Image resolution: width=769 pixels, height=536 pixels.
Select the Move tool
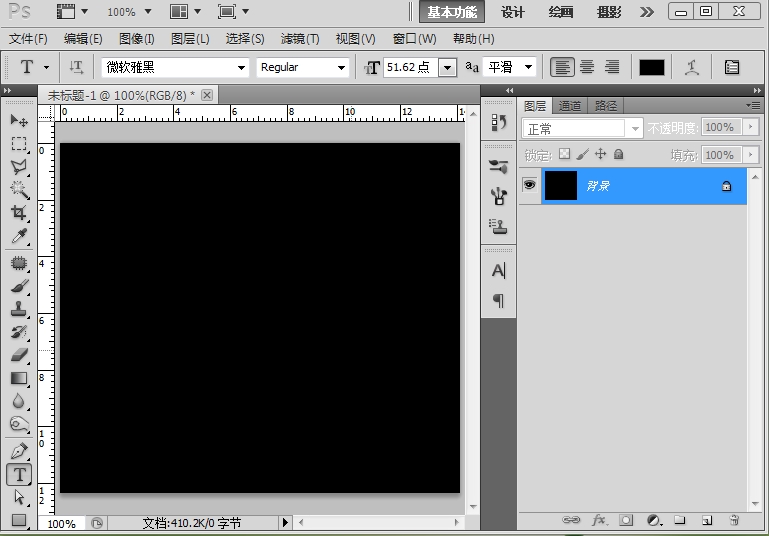click(19, 120)
